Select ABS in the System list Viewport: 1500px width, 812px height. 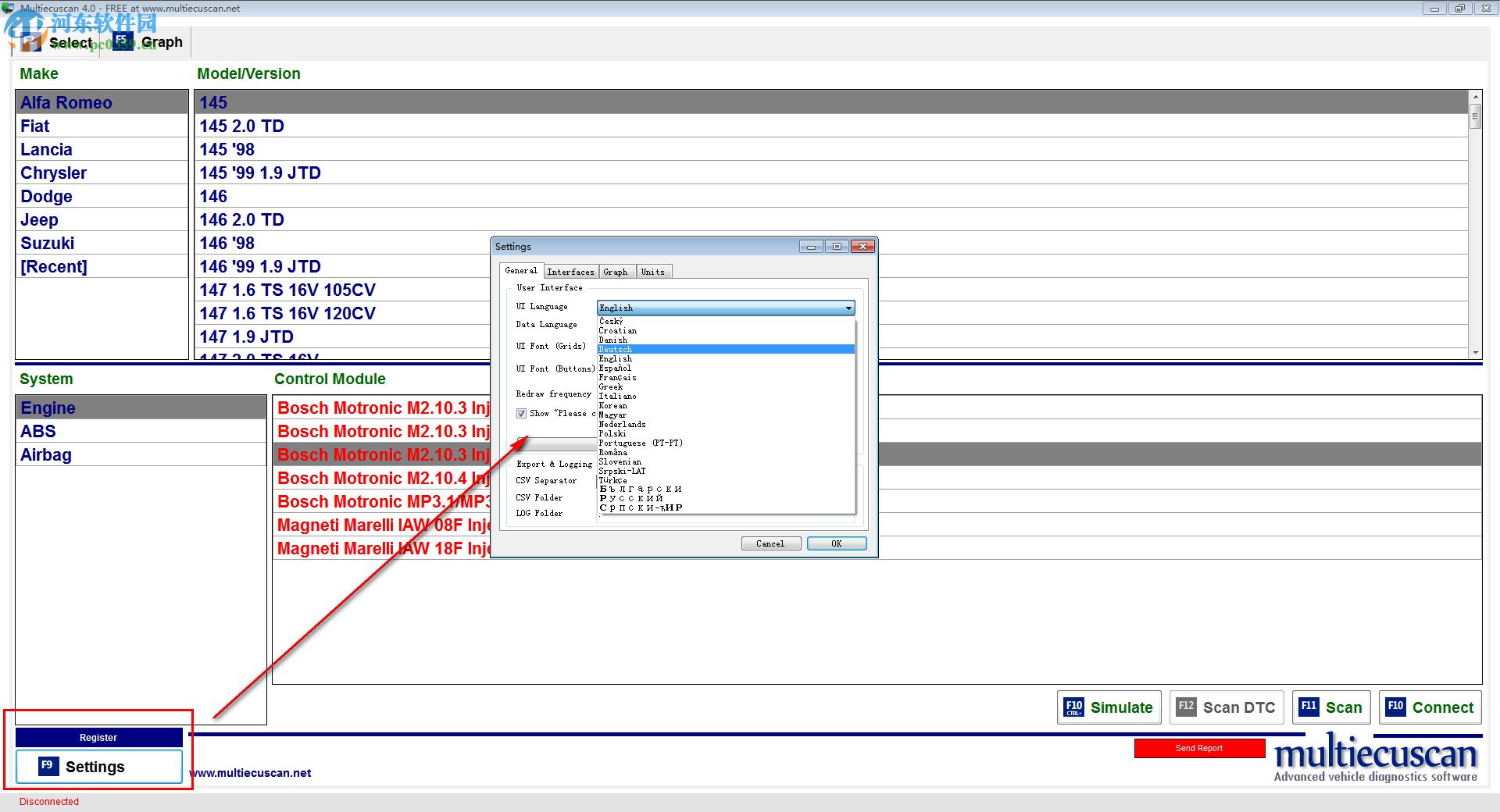tap(141, 431)
